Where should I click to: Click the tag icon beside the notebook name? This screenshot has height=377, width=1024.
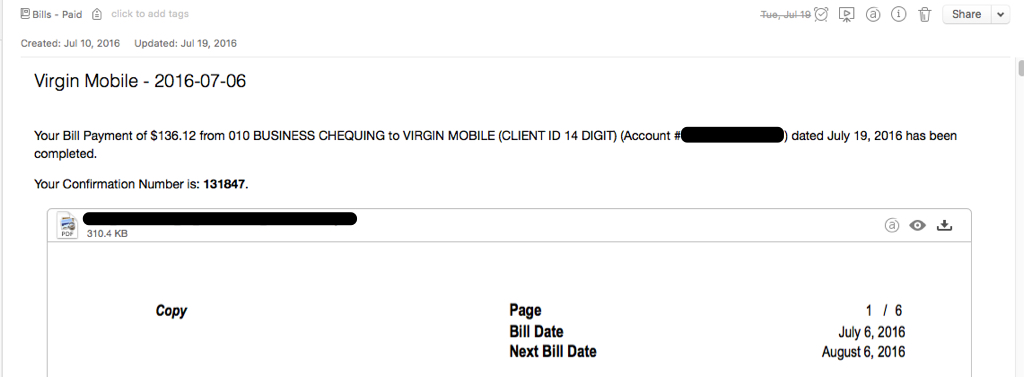97,14
